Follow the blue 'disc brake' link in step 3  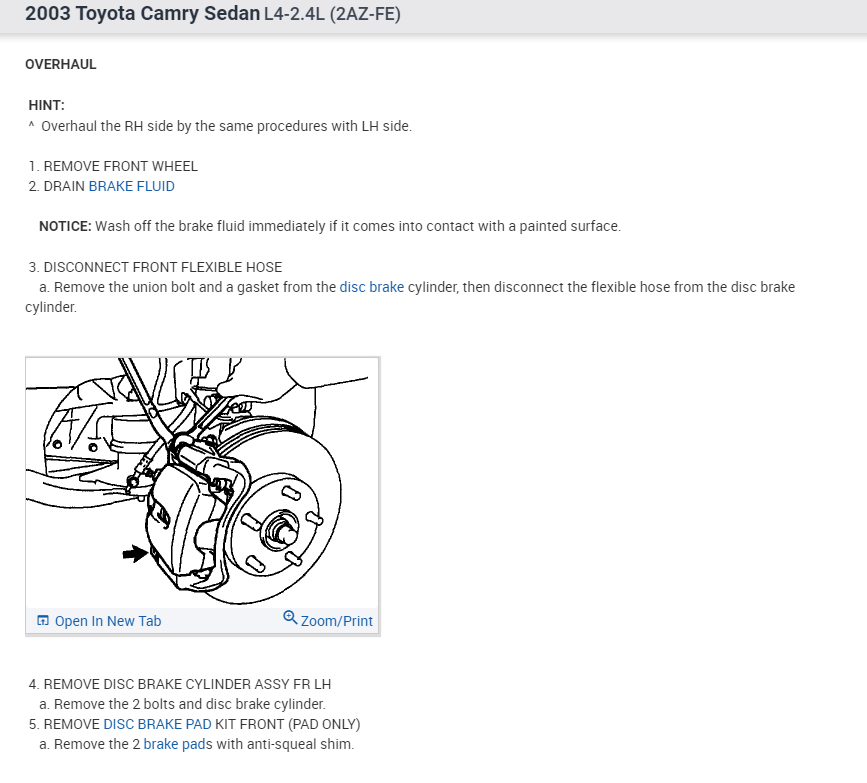click(x=372, y=287)
